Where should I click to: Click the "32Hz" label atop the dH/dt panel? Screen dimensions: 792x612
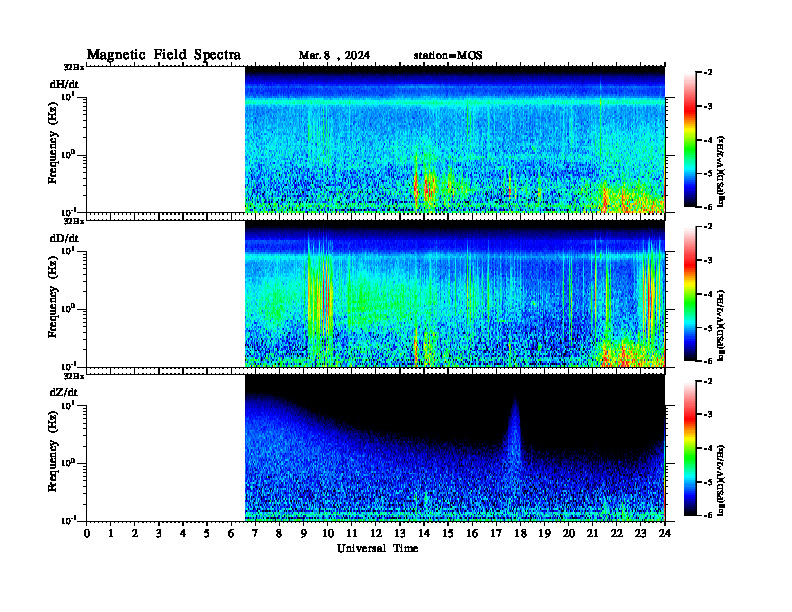pos(74,67)
